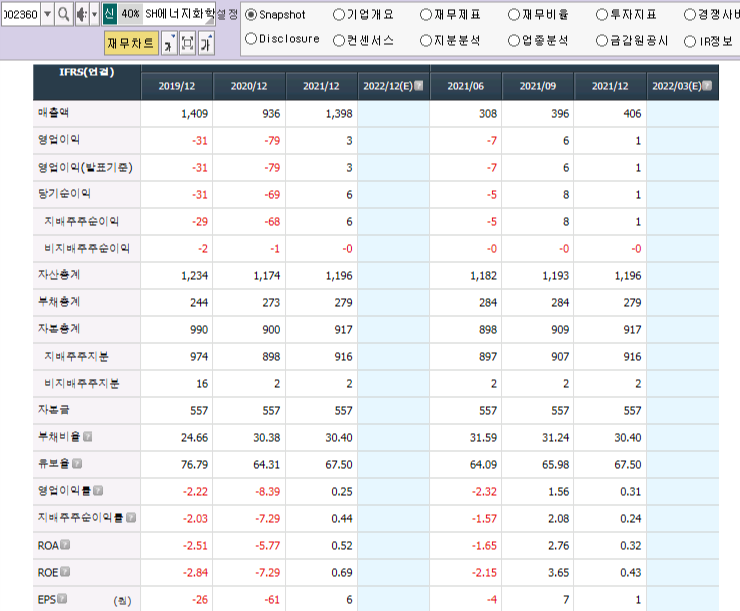Click help icon next to 2022/03(E) header
Viewport: 740px width, 611px height.
coord(706,85)
